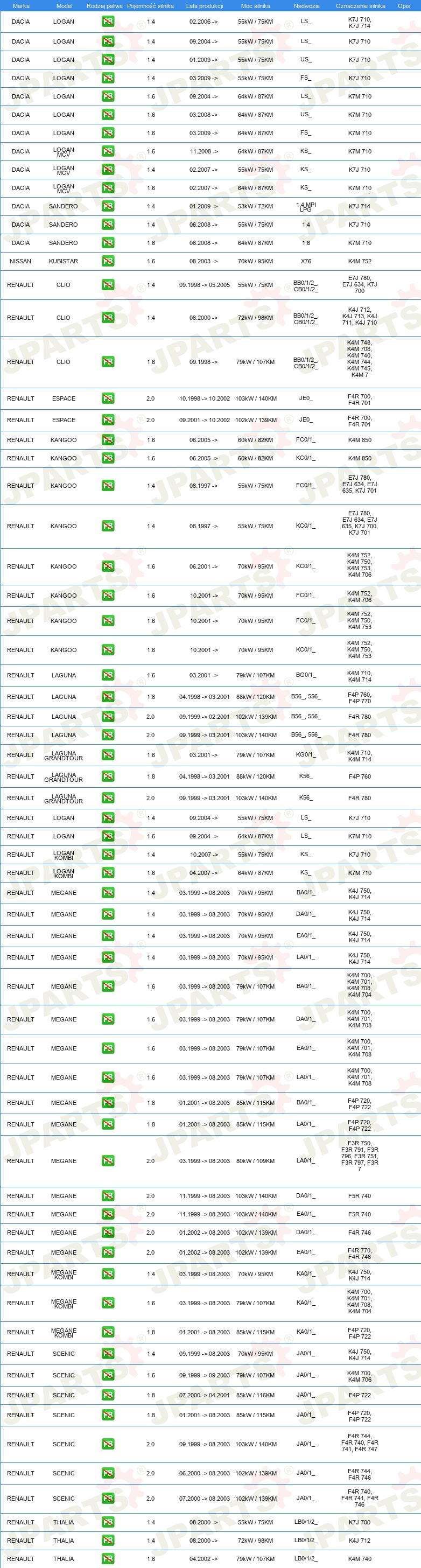Image resolution: width=421 pixels, height=1568 pixels.
Task: Click the Nadwozie column header
Action: (307, 6)
